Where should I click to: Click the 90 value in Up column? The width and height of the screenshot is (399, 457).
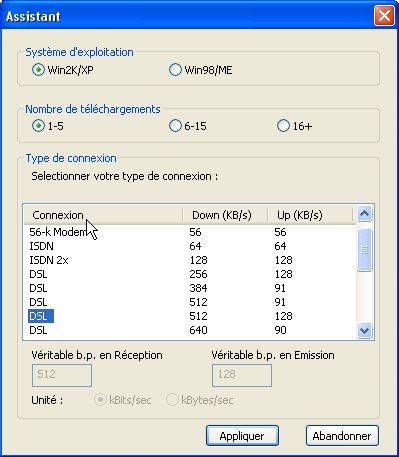[280, 330]
